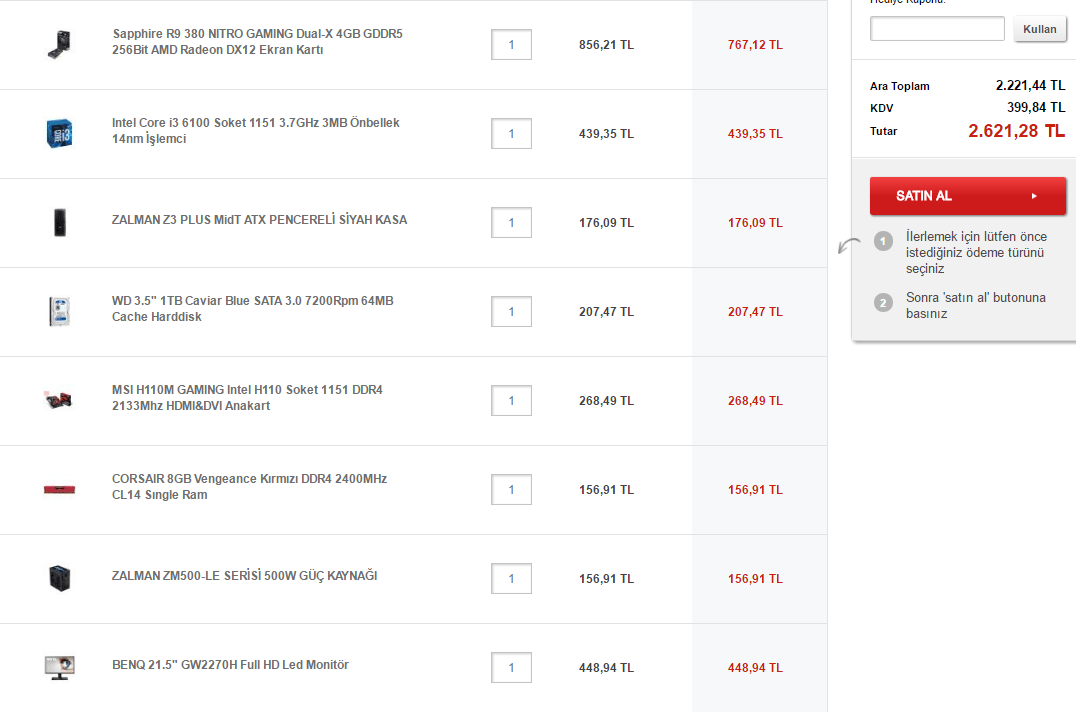Open the ZALMAN Z3 PLUS kasa link
The width and height of the screenshot is (1076, 712).
(259, 220)
